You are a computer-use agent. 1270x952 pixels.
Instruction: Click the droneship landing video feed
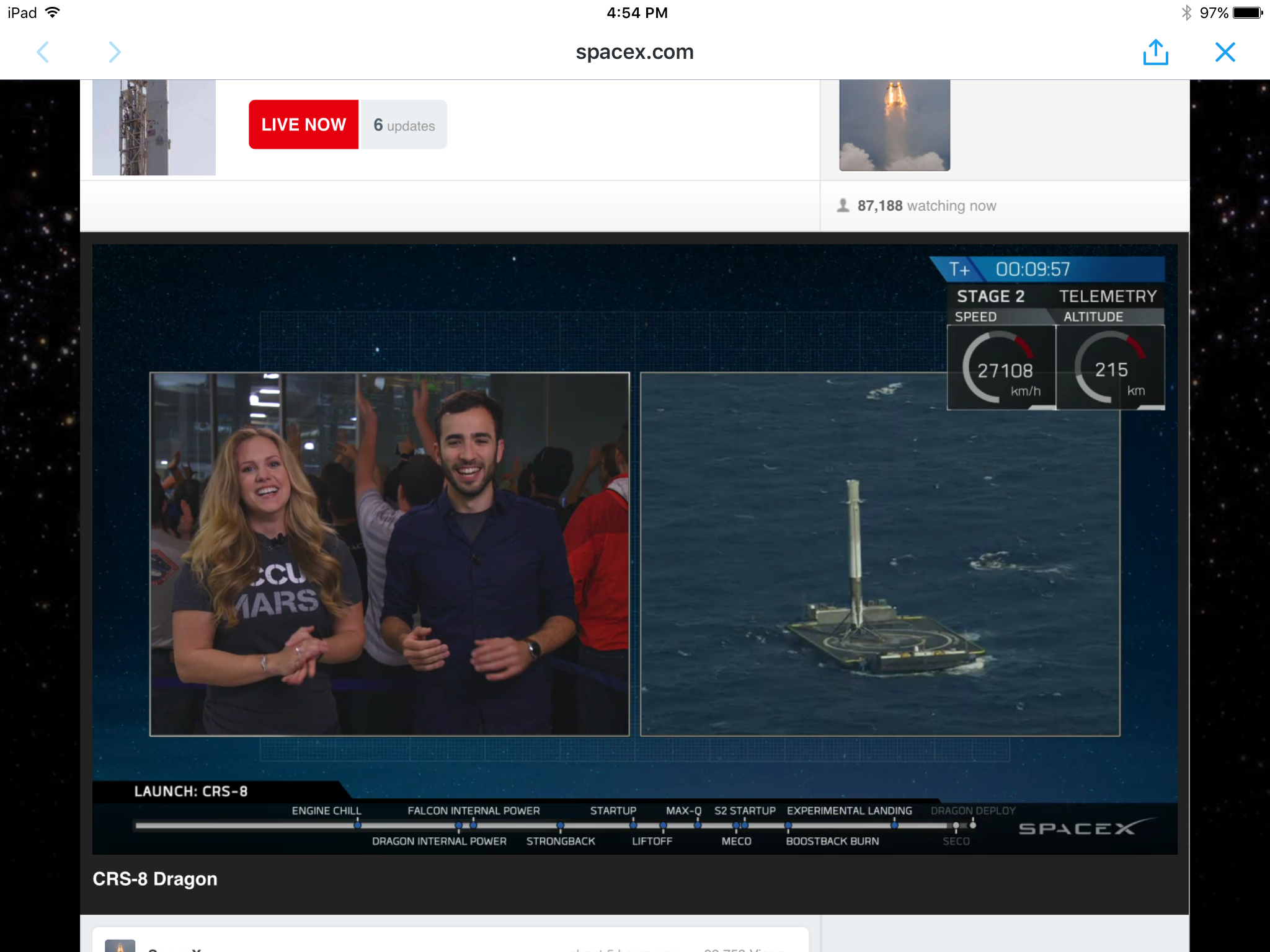(x=879, y=554)
